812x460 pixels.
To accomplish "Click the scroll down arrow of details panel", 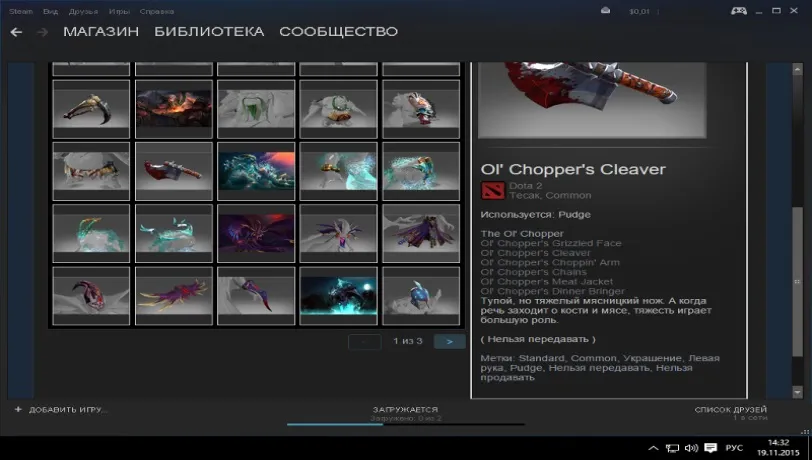I will (798, 392).
